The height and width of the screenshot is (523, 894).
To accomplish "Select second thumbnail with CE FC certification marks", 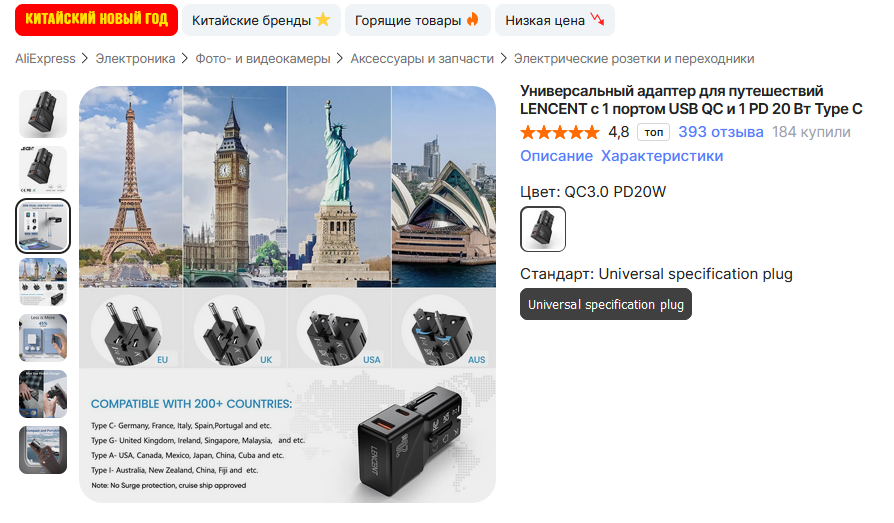I will click(x=43, y=169).
